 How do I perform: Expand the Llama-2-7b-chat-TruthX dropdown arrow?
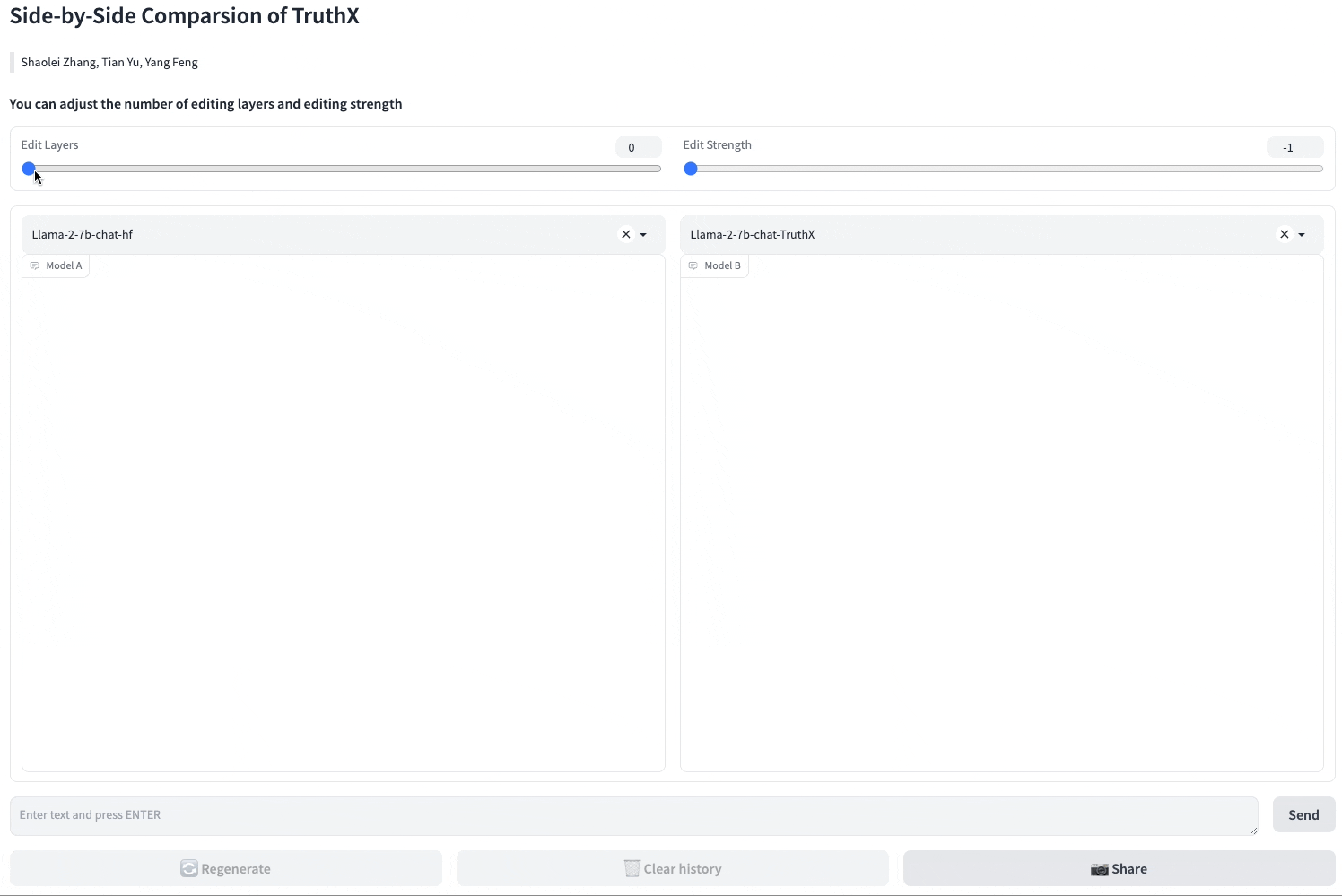(1302, 235)
